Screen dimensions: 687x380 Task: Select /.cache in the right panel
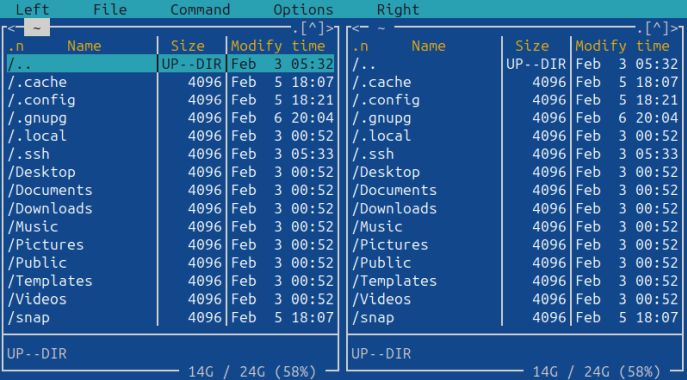click(515, 82)
